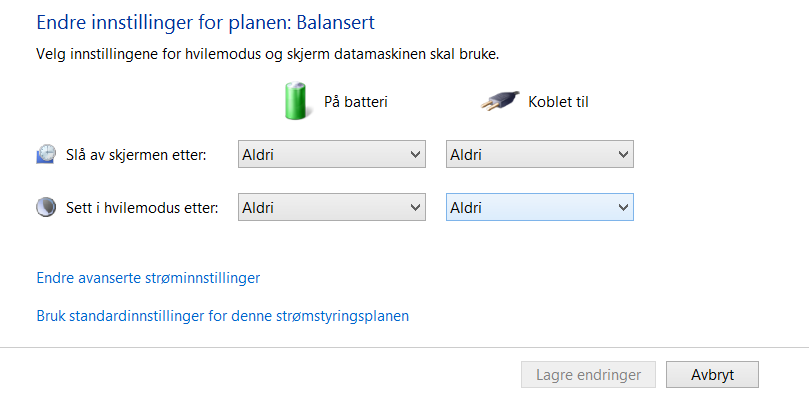The image size is (809, 409).
Task: Click the monitor clock icon beside Slå av skjermen
Action: point(46,154)
